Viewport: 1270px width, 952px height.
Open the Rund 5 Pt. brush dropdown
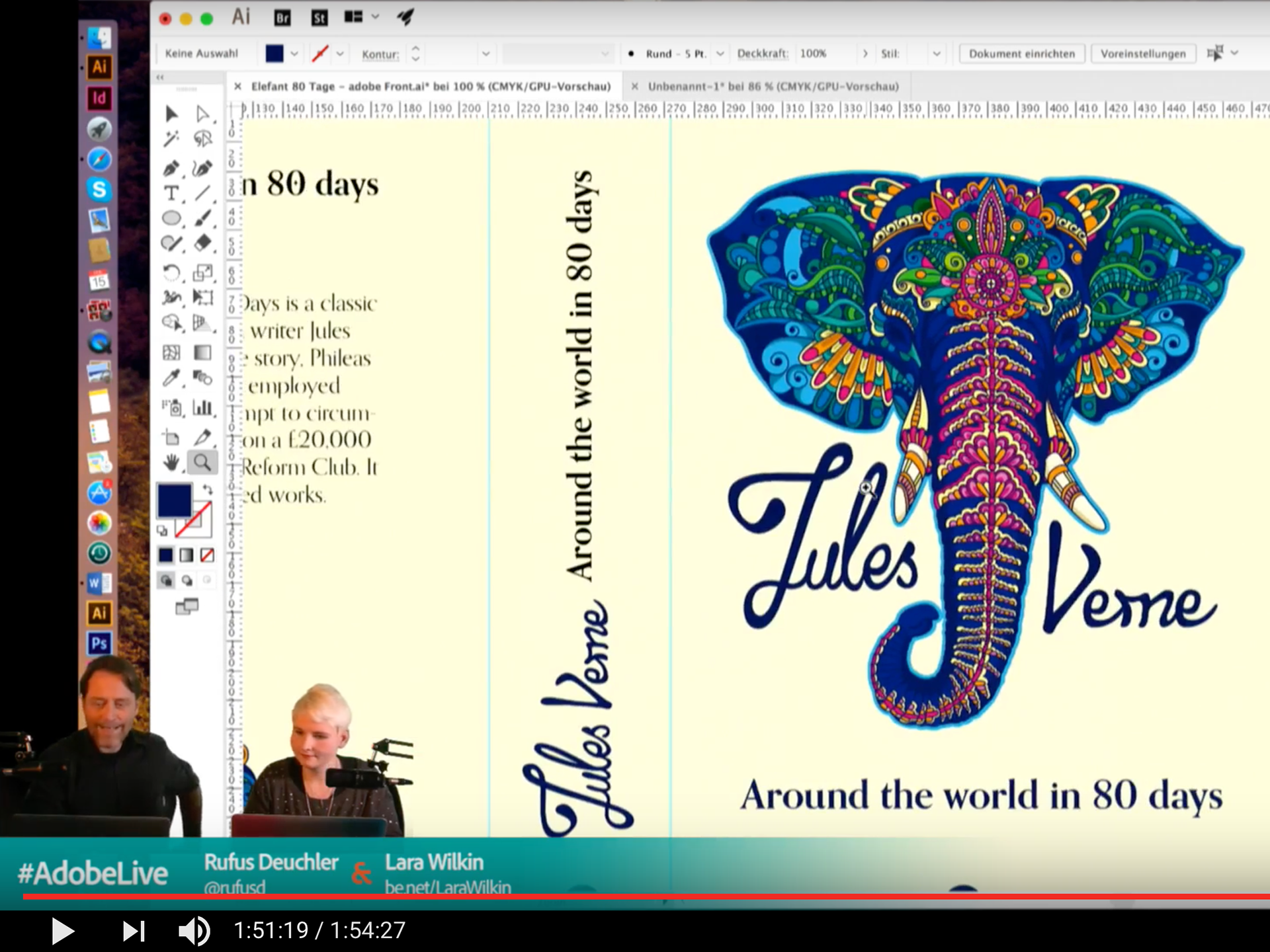(720, 54)
